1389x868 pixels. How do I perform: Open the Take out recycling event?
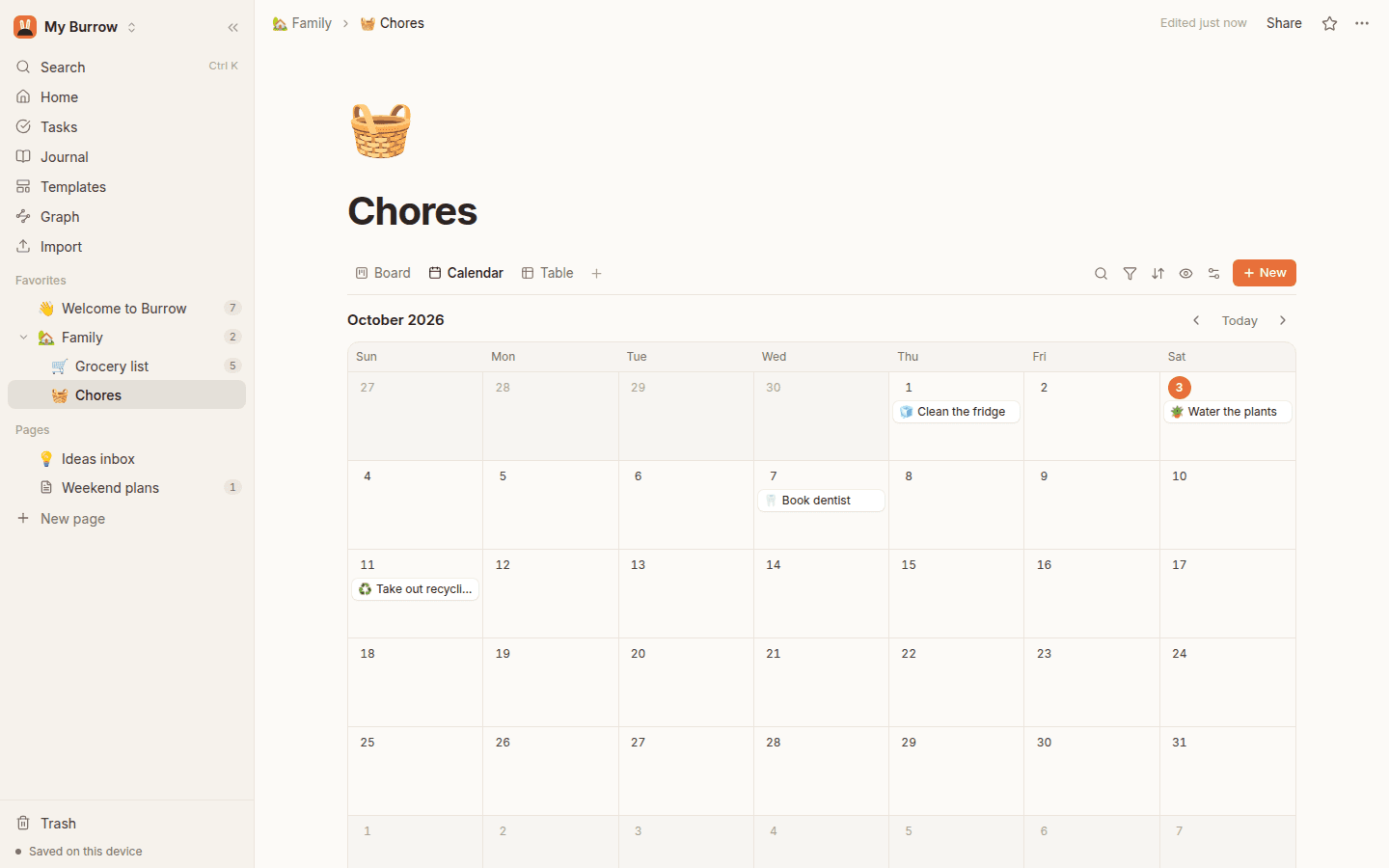tap(415, 589)
